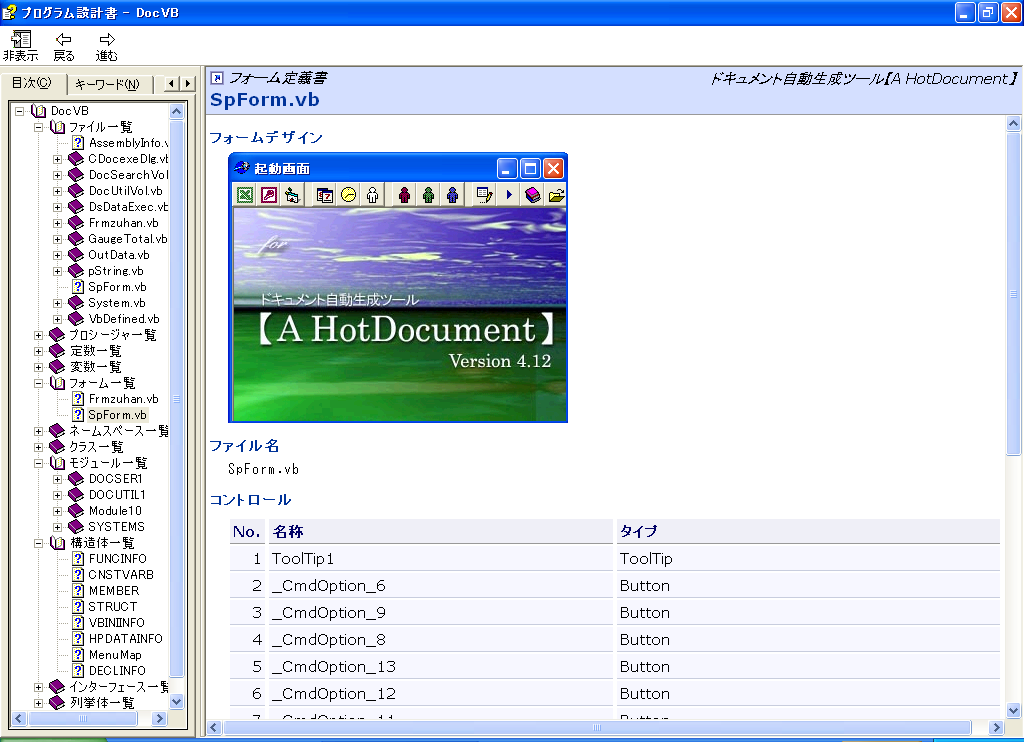Click the _CmdOption_12 table cell
The width and height of the screenshot is (1024, 742).
pyautogui.click(x=441, y=694)
